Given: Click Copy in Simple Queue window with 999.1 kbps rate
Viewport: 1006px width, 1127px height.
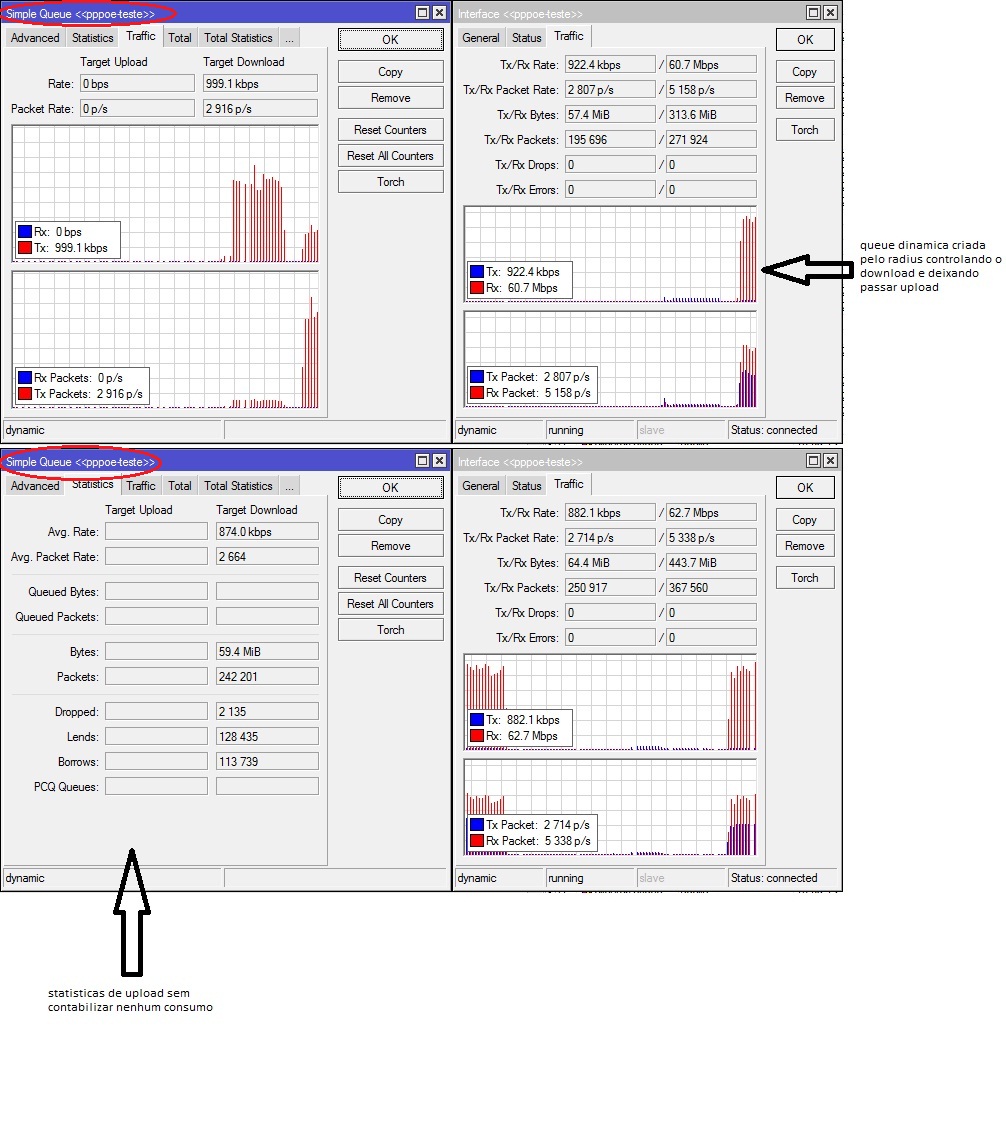Looking at the screenshot, I should [x=390, y=72].
